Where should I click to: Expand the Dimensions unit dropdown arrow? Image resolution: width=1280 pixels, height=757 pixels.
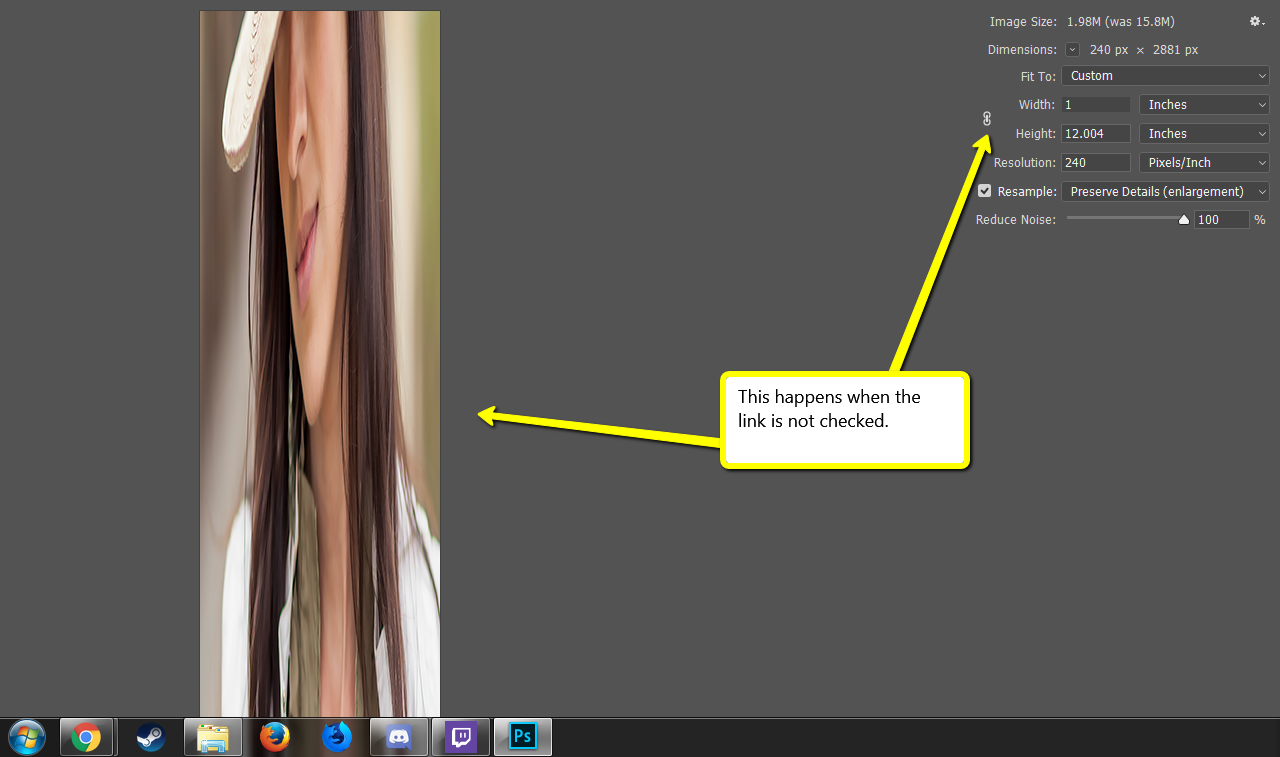tap(1072, 49)
